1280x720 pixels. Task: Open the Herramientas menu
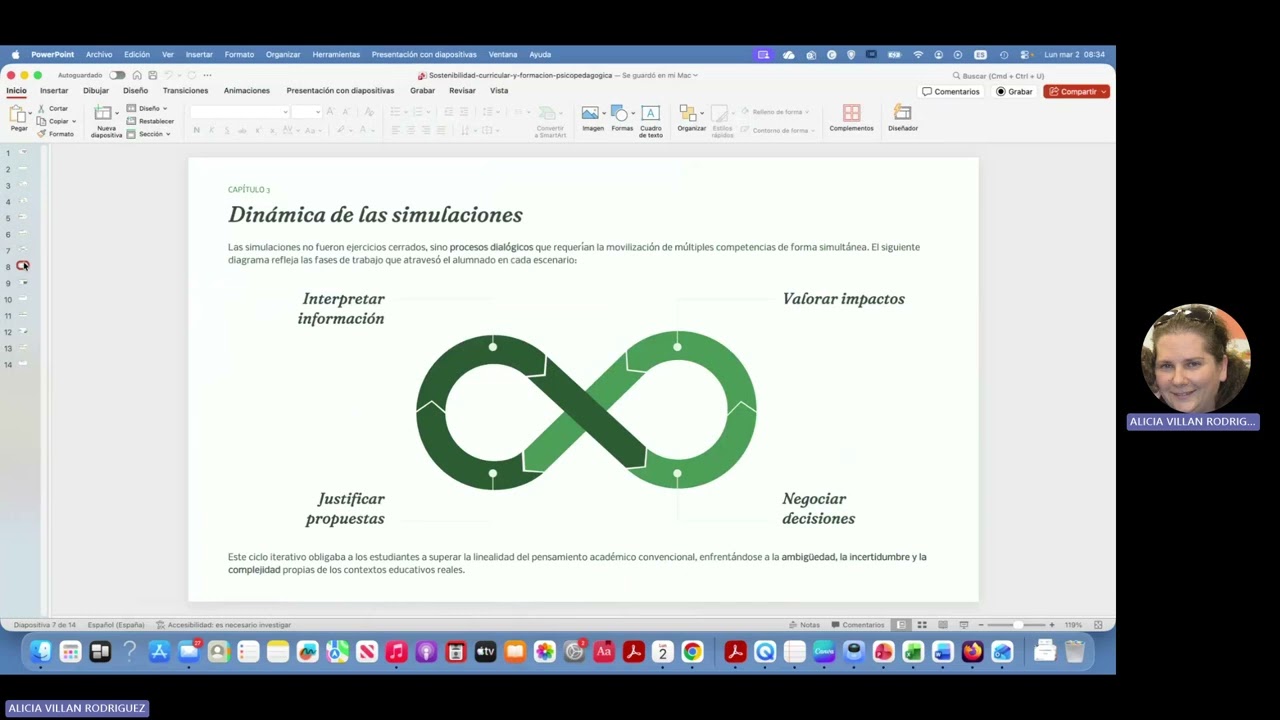(336, 54)
